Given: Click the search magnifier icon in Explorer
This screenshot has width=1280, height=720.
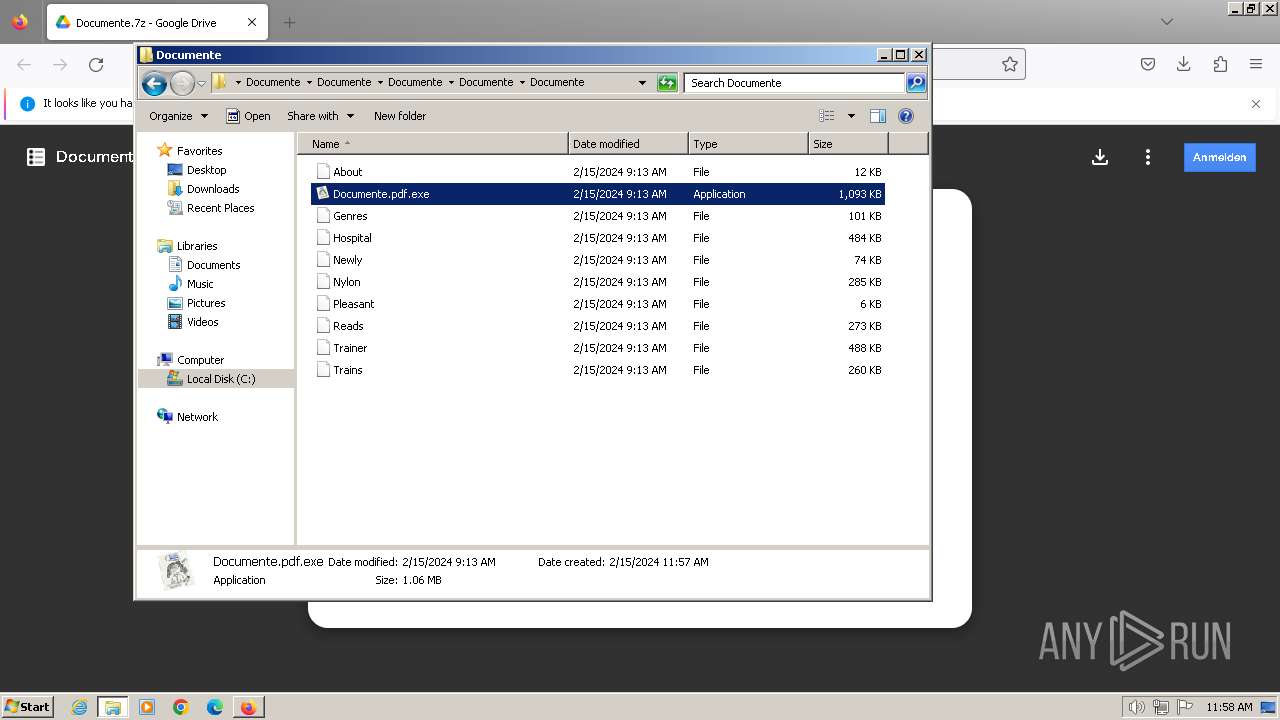Looking at the screenshot, I should [915, 83].
